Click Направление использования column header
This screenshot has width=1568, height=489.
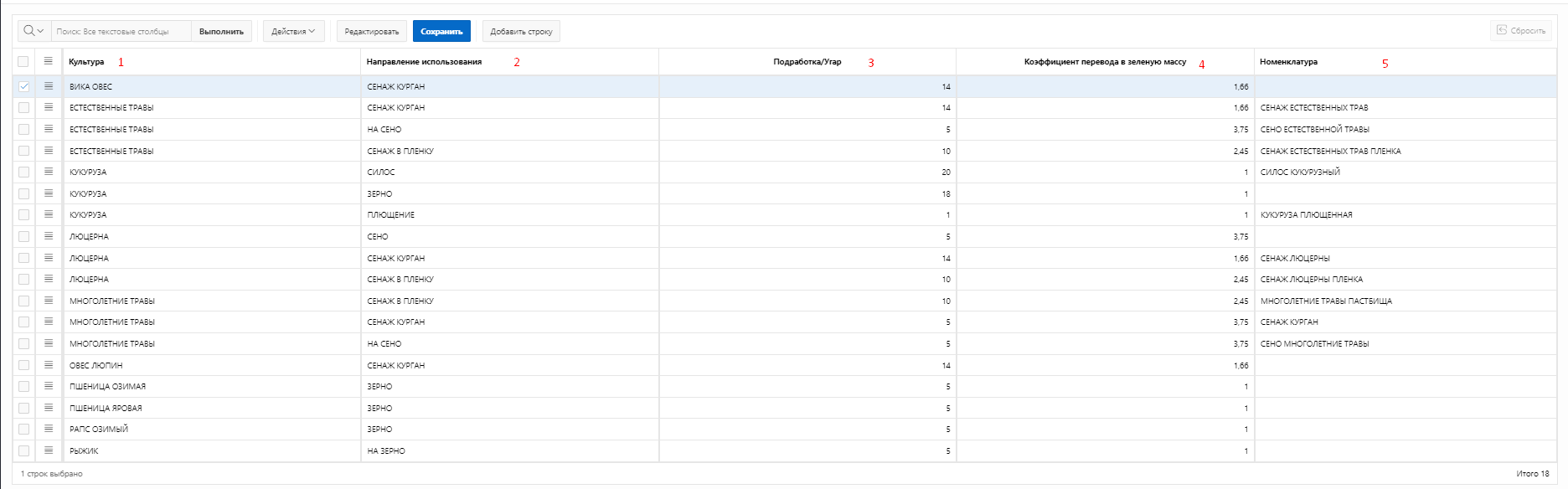[424, 62]
